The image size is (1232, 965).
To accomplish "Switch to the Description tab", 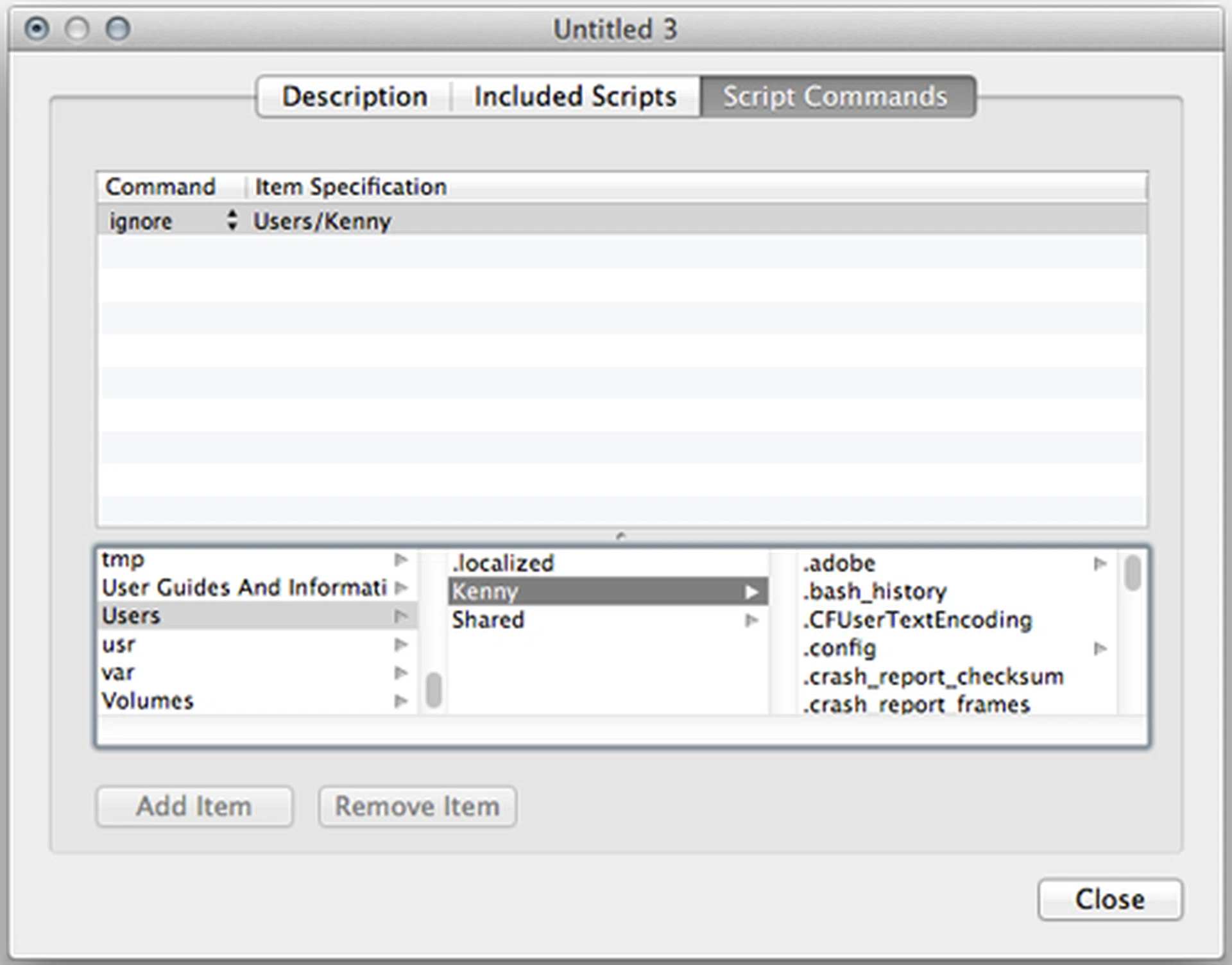I will [x=354, y=97].
